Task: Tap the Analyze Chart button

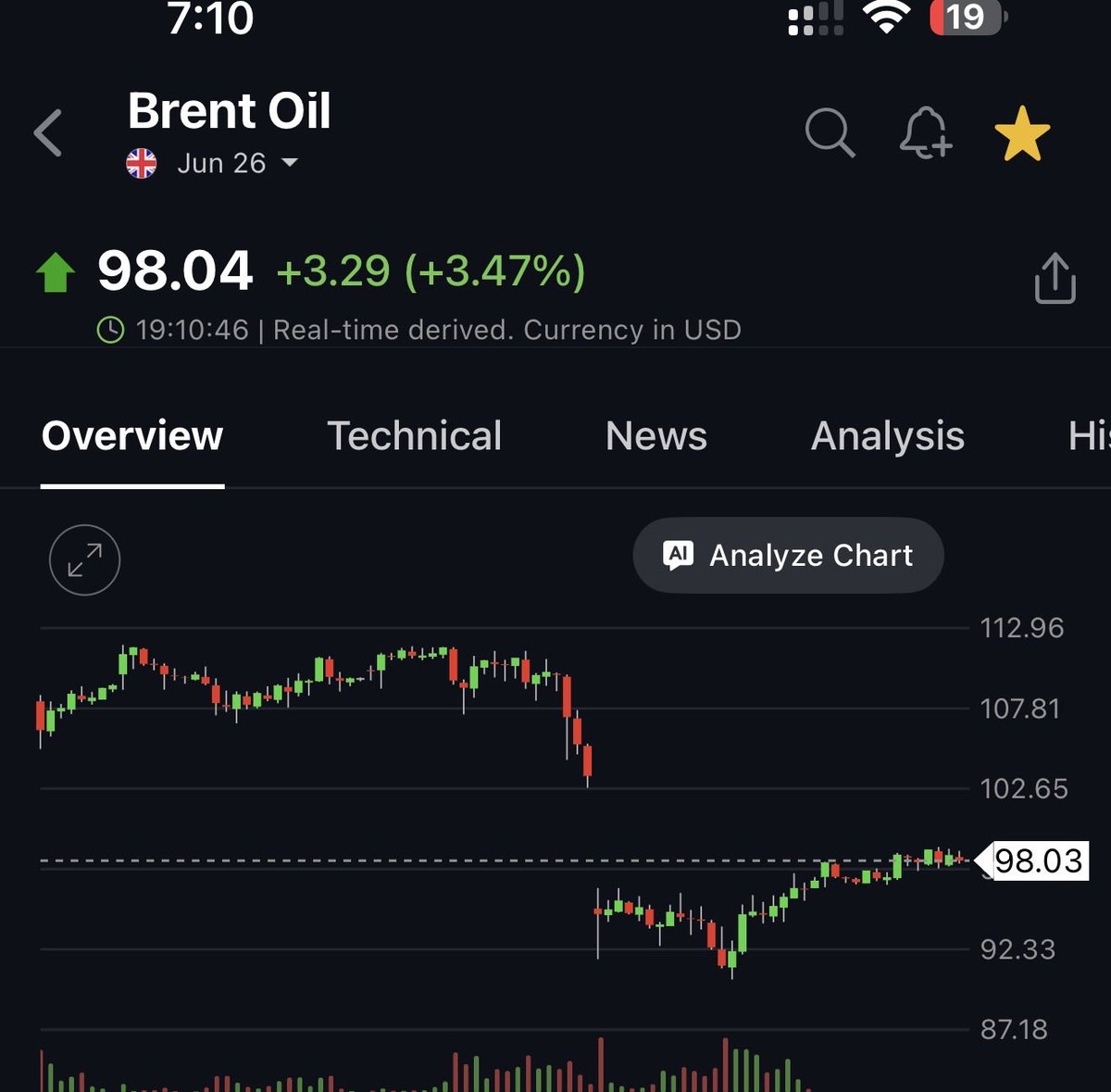Action: click(789, 556)
